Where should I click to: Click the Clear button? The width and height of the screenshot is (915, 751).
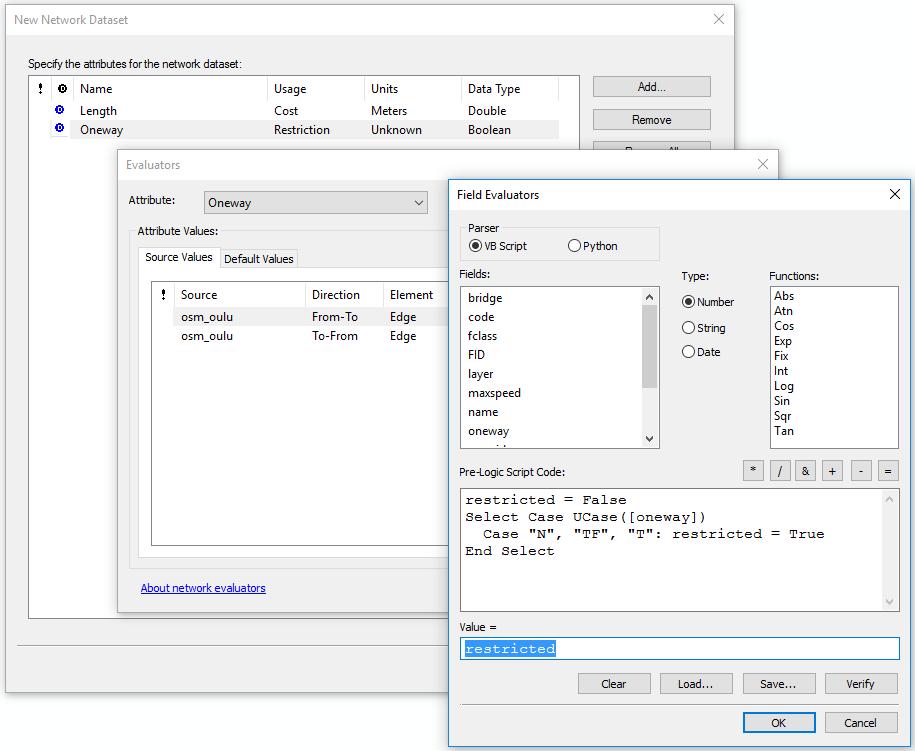[614, 684]
